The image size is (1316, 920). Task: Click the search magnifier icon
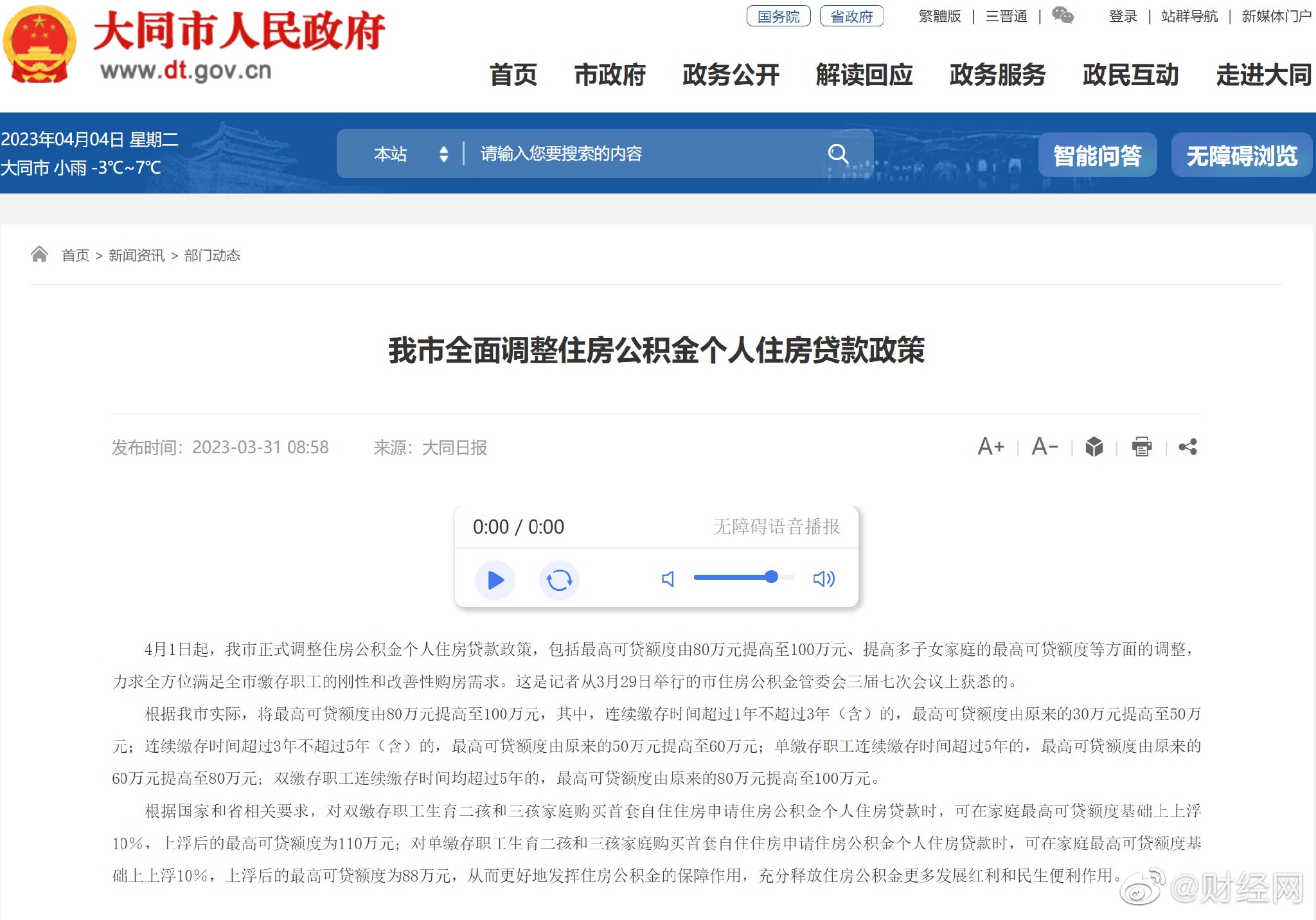click(837, 154)
